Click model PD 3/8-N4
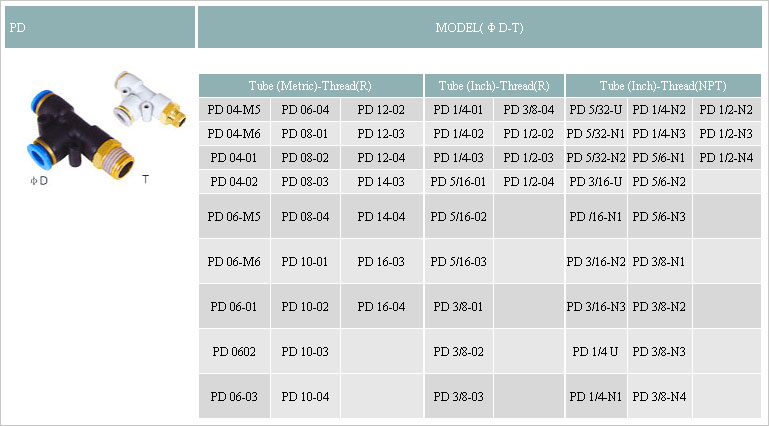769x426 pixels. tap(661, 397)
